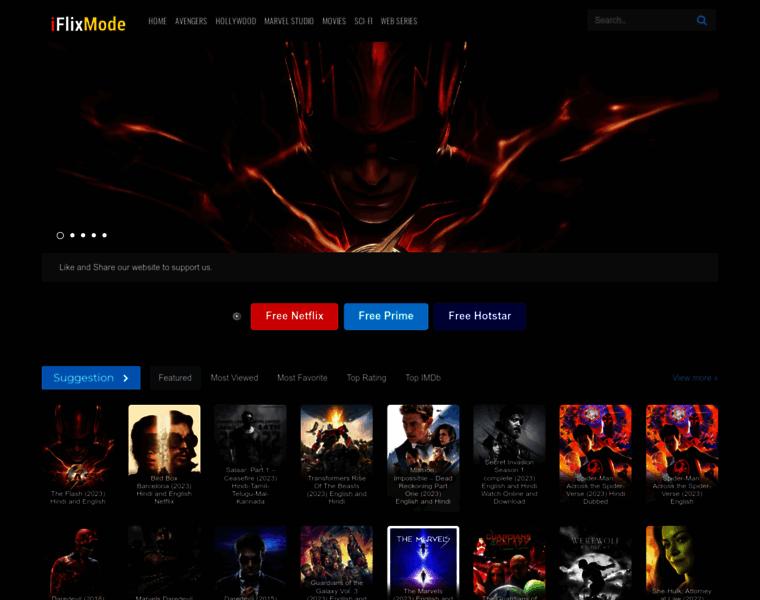
Task: Go to the Hollywood section
Action: point(236,21)
